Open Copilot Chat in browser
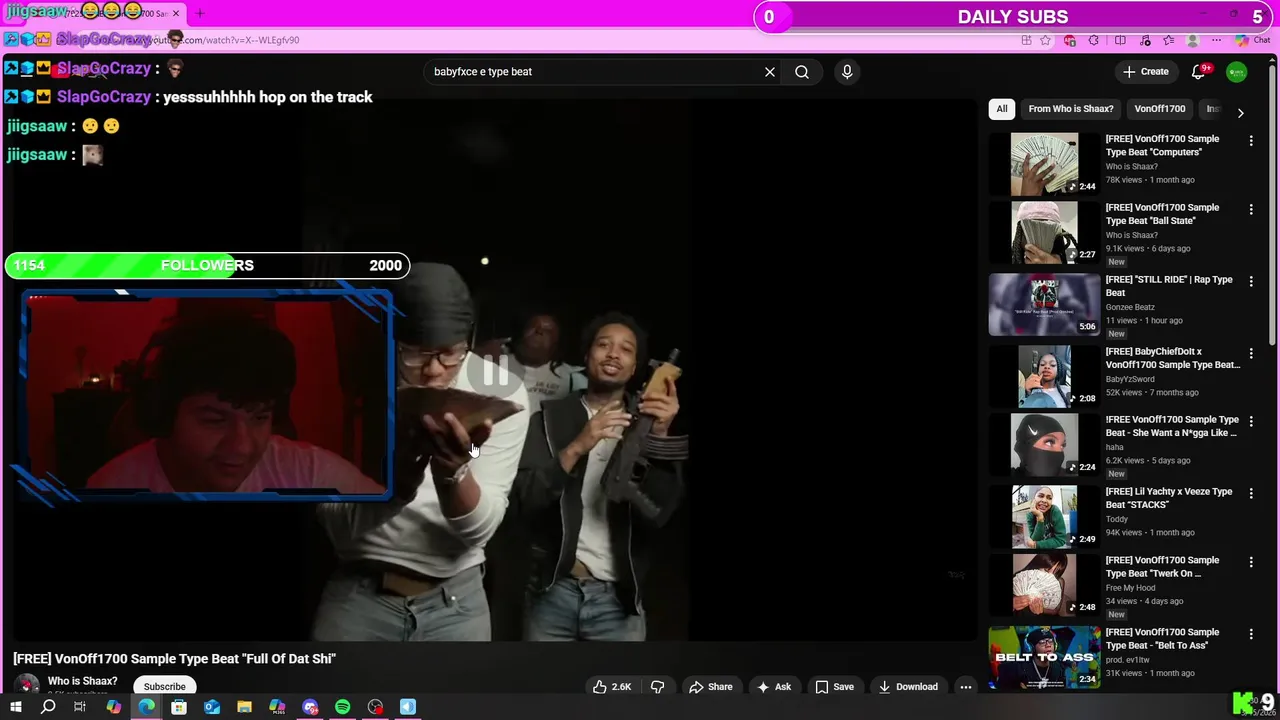Image resolution: width=1280 pixels, height=720 pixels. [1251, 40]
